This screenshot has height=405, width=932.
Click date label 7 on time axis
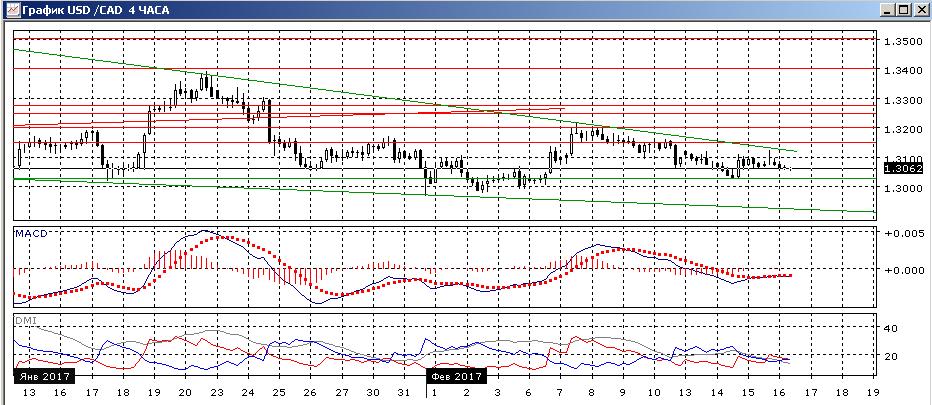(559, 393)
